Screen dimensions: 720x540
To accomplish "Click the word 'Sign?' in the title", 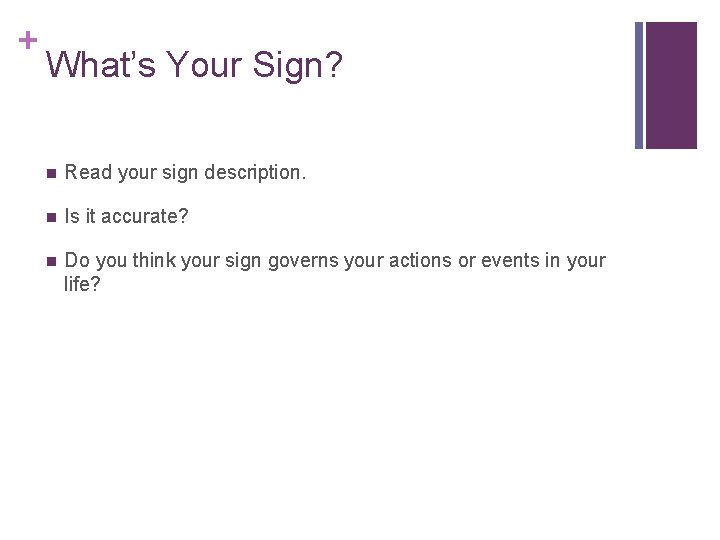I will pos(298,66).
